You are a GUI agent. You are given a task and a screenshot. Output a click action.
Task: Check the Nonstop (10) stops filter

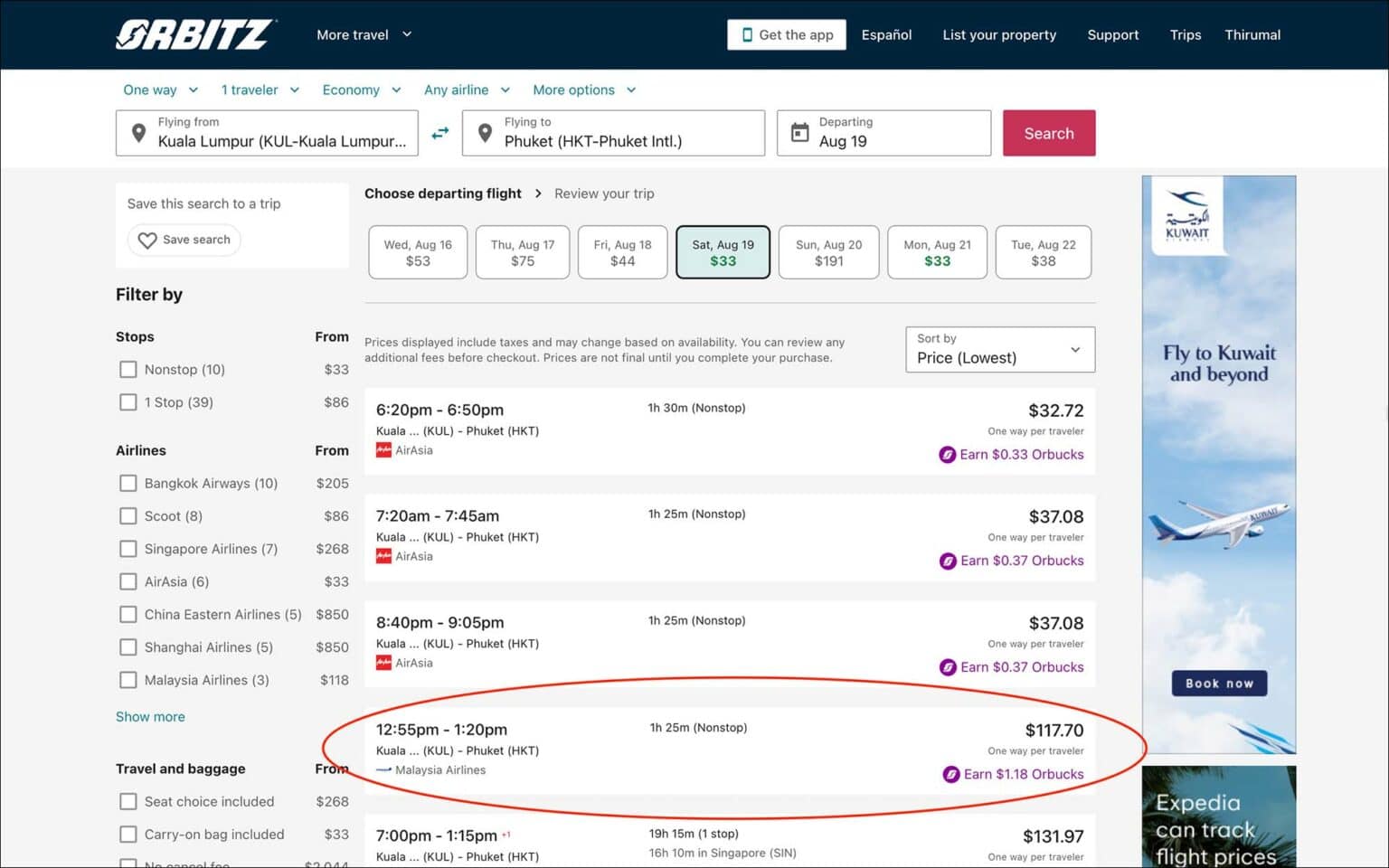[128, 369]
